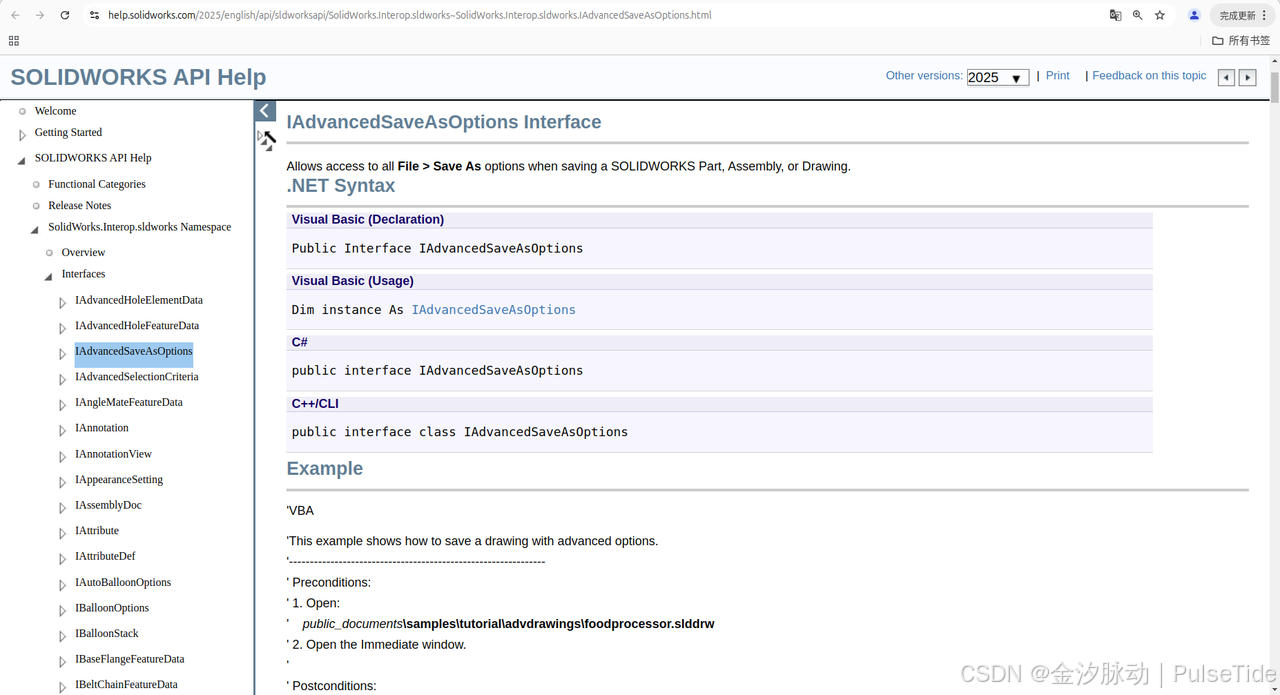Viewport: 1280px width, 695px height.
Task: Expand the IAngleMateFeatureData node arrow
Action: click(62, 405)
